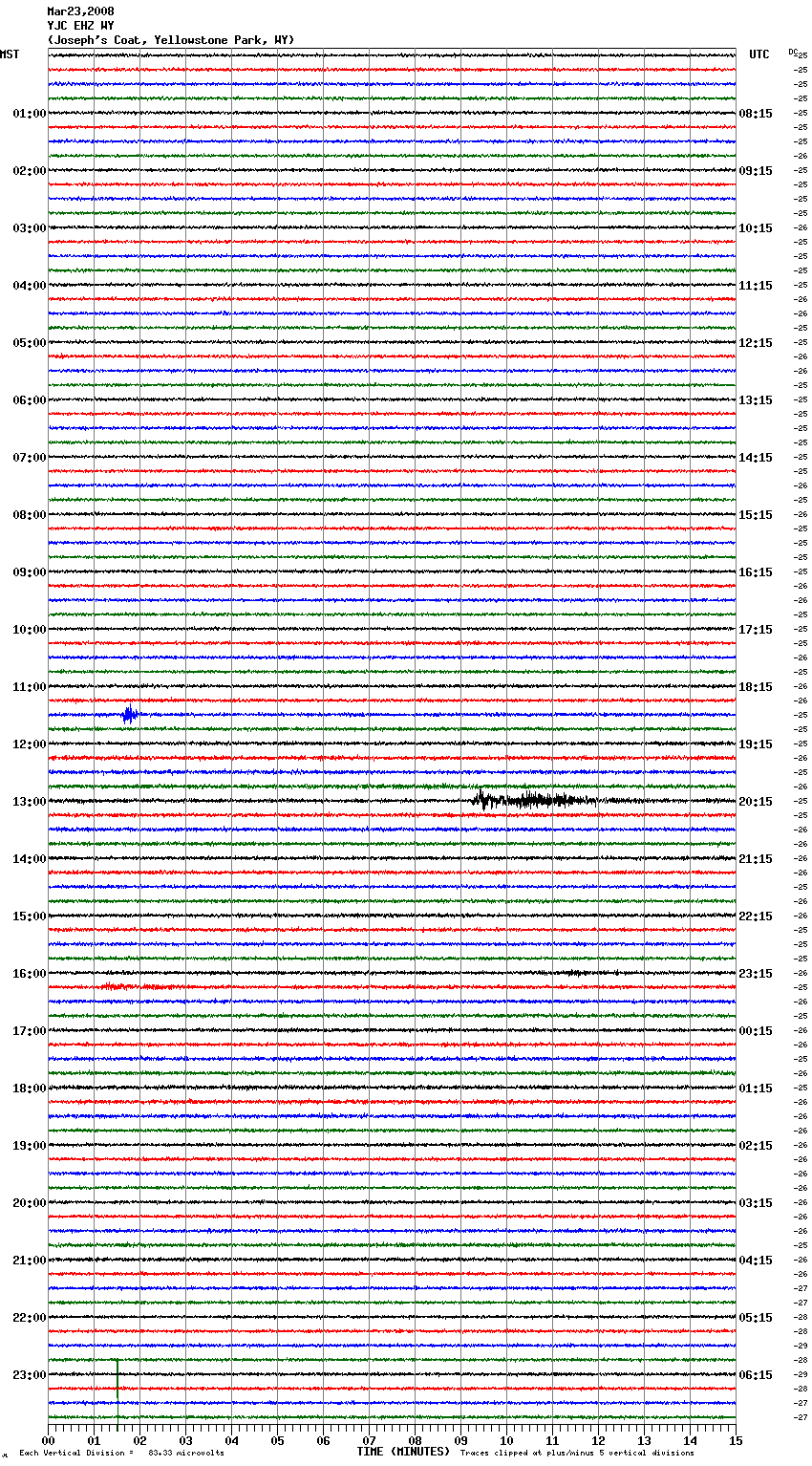Click the 17:15 UTC time label

tap(756, 630)
